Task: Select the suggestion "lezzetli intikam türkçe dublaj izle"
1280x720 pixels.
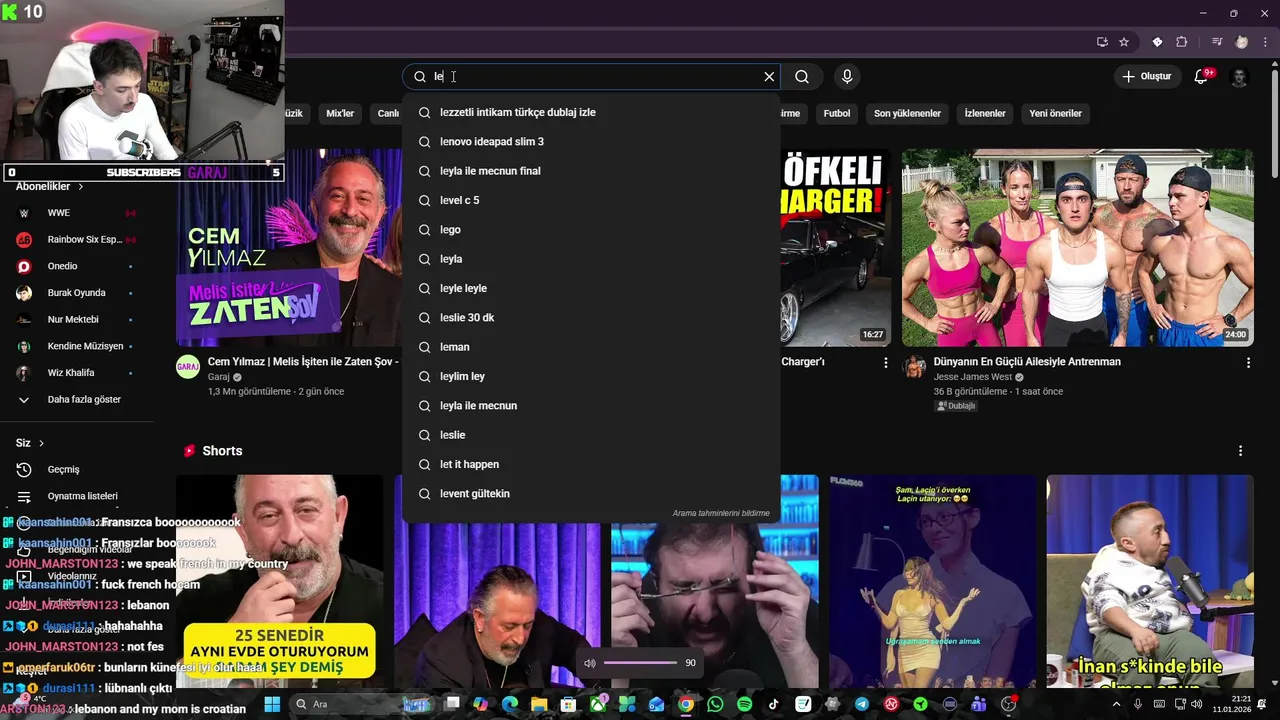Action: pyautogui.click(x=590, y=112)
